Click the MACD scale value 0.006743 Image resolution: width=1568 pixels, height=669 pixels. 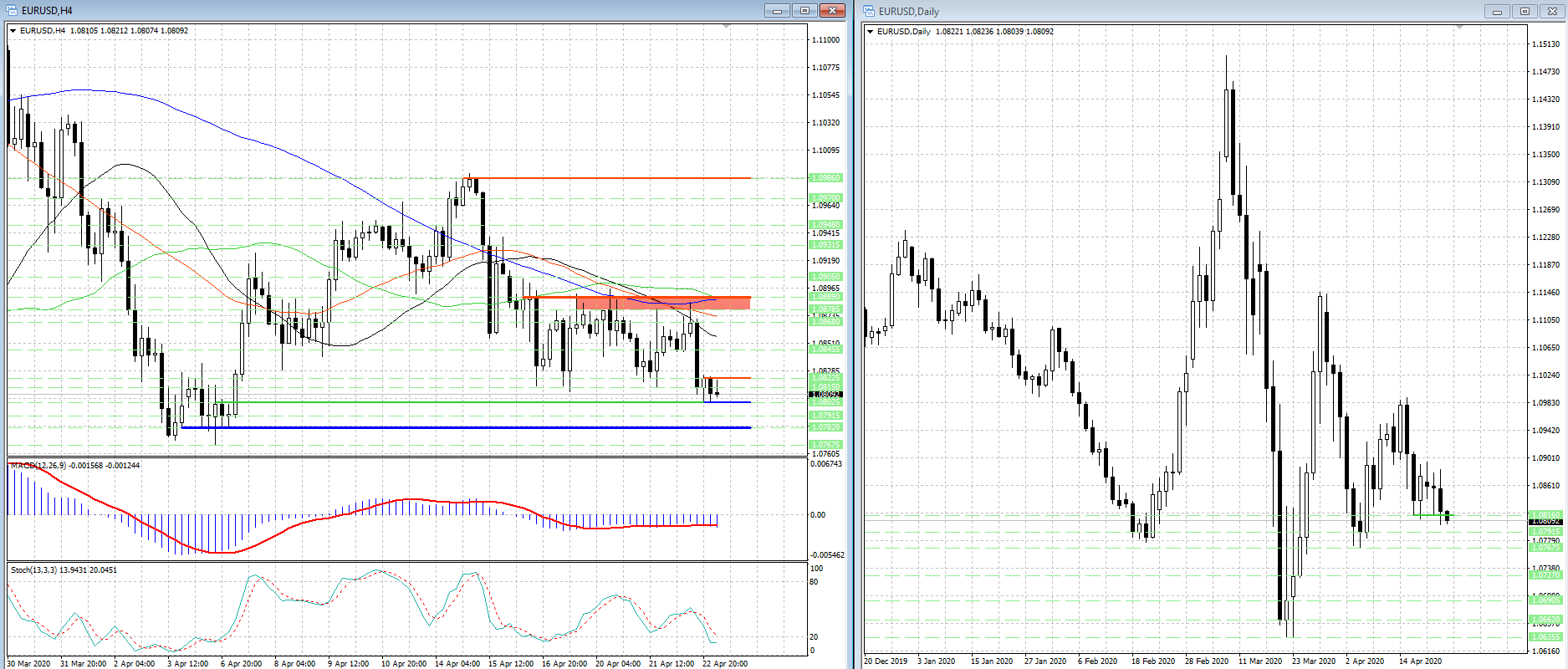(x=827, y=464)
